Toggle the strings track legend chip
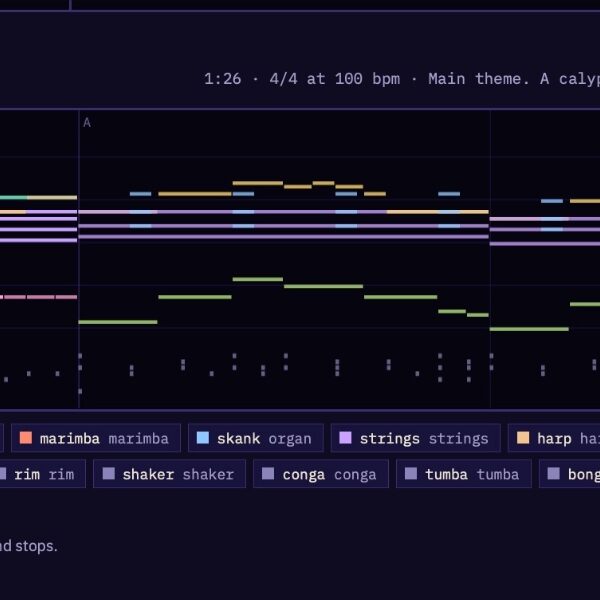Screen dimensions: 600x600 pos(416,438)
